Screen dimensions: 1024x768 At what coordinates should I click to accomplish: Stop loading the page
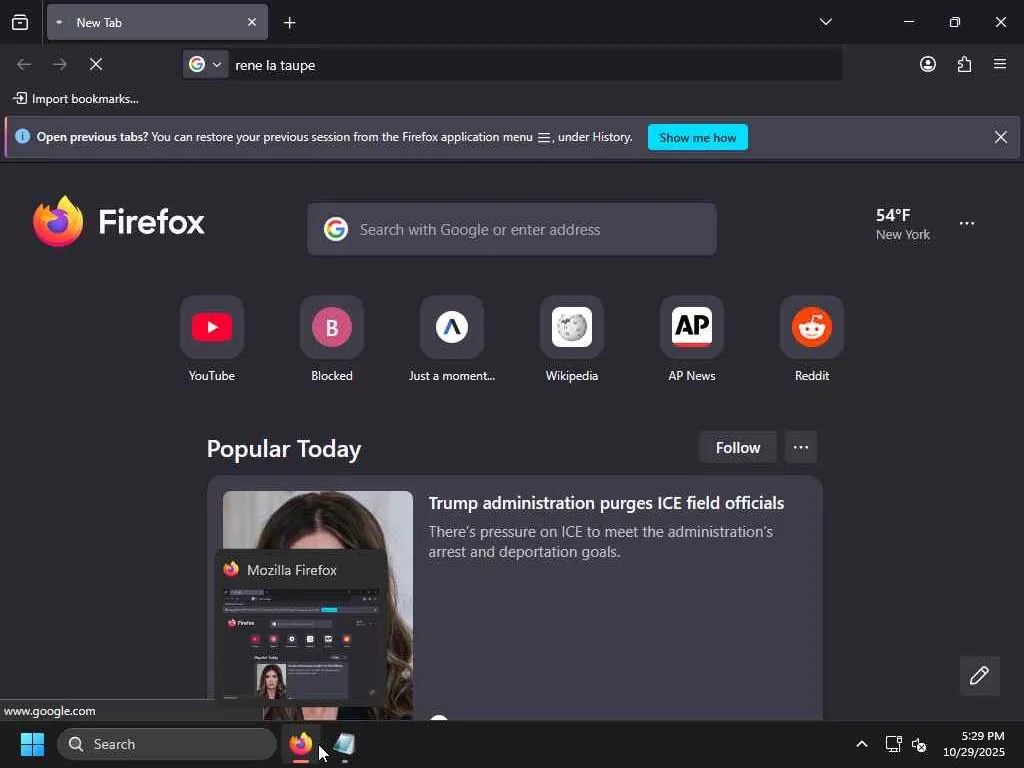click(95, 64)
